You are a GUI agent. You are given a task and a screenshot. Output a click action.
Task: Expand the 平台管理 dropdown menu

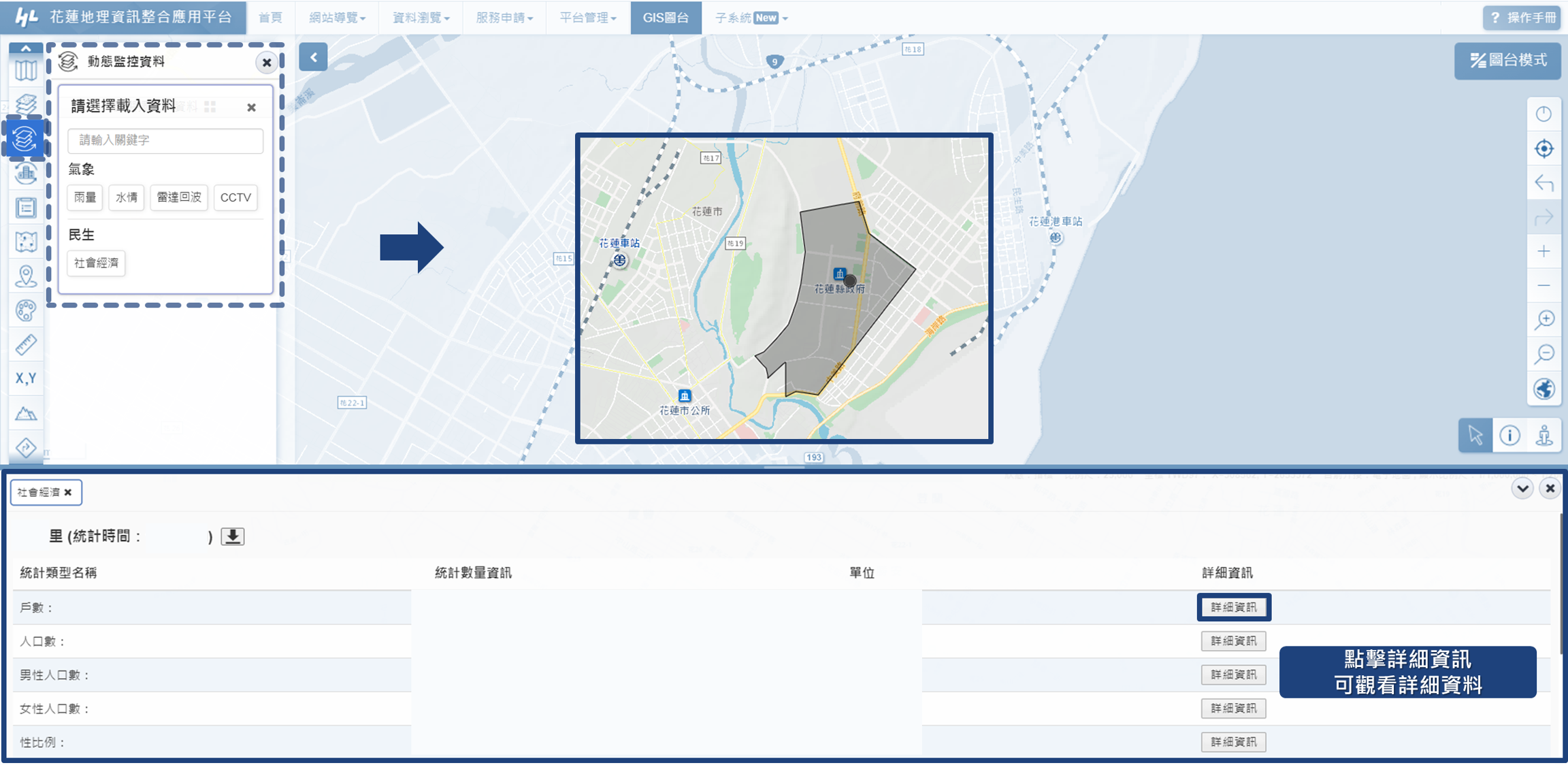pyautogui.click(x=587, y=18)
